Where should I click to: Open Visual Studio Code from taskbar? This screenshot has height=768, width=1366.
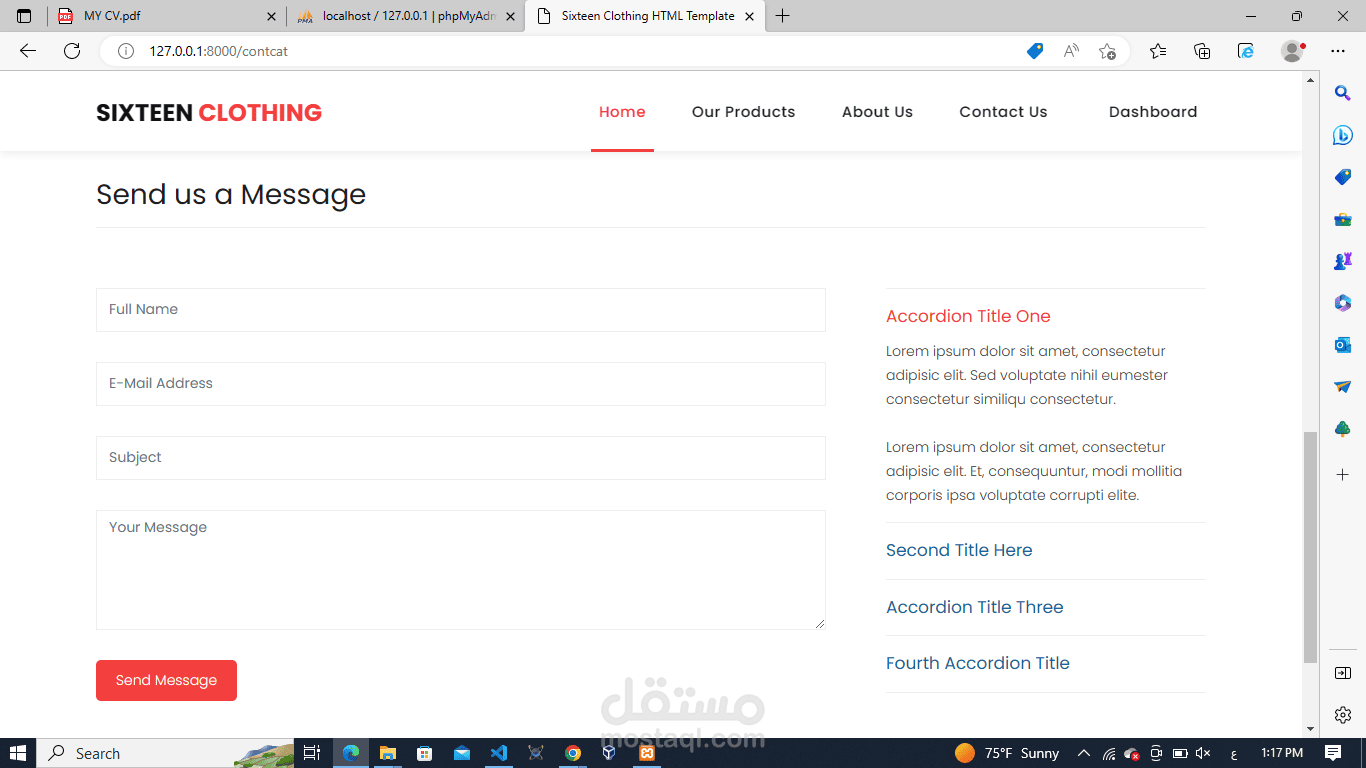(x=499, y=753)
